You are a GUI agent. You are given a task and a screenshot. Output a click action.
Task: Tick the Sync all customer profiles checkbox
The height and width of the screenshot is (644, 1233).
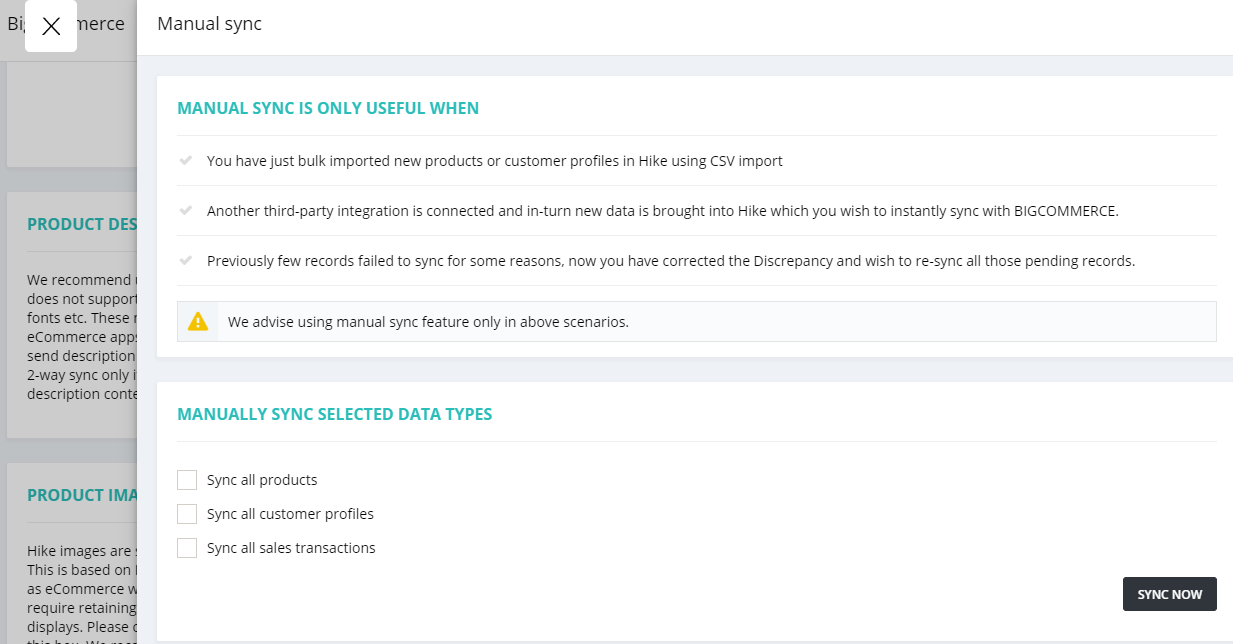[x=187, y=514]
